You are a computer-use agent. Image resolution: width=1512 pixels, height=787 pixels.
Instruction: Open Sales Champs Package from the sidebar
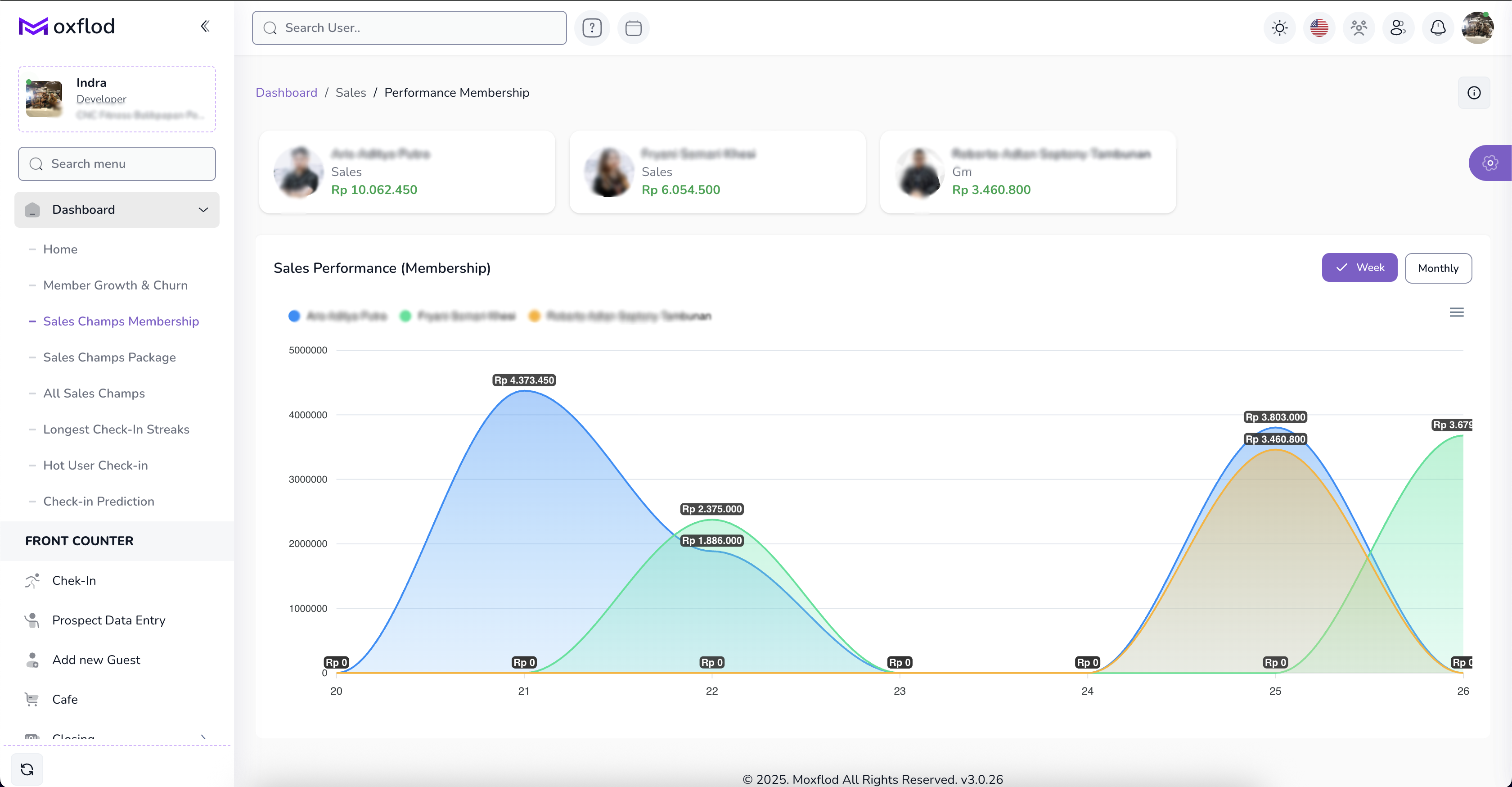pos(109,357)
